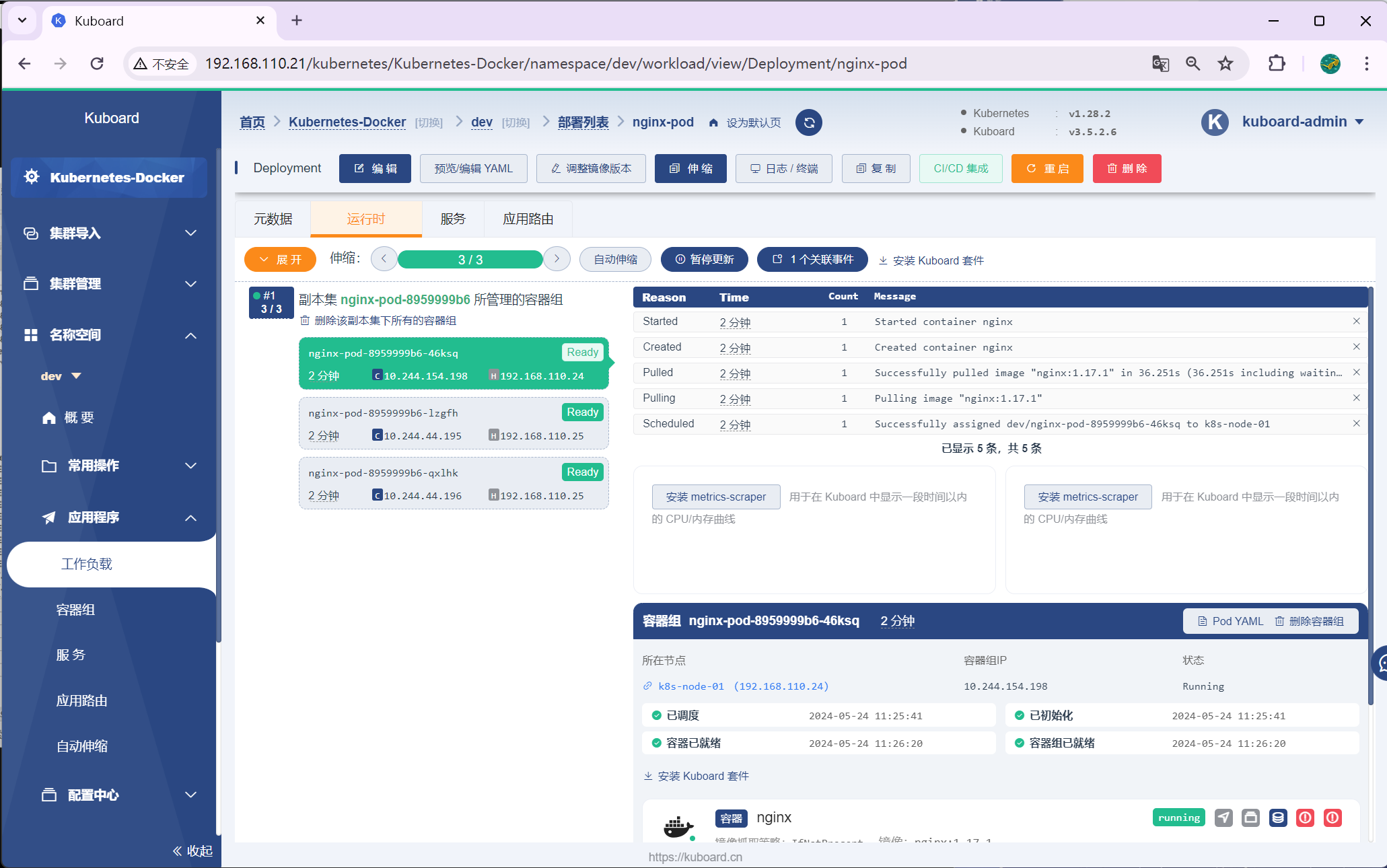Dismiss the Pulled event row
The image size is (1387, 868).
point(1356,373)
